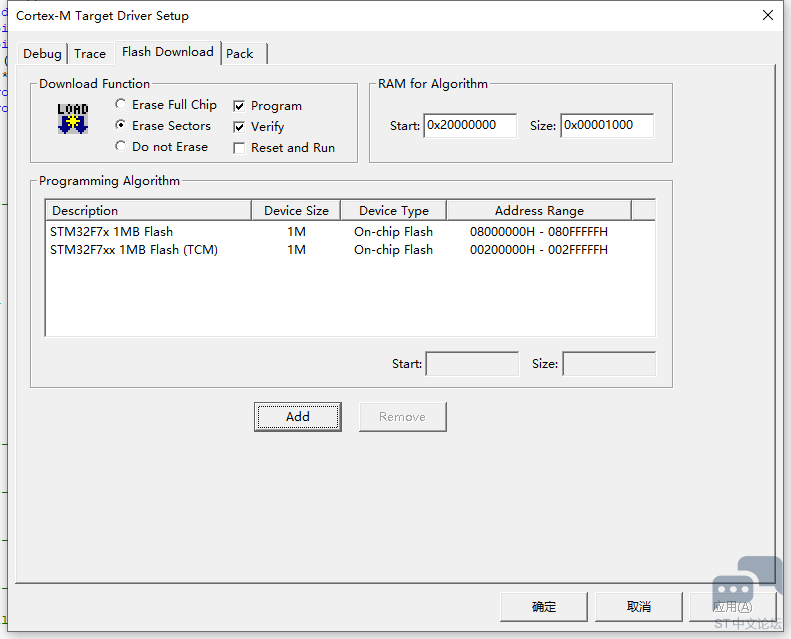Click the Device Type column header
The height and width of the screenshot is (639, 791).
(x=393, y=210)
